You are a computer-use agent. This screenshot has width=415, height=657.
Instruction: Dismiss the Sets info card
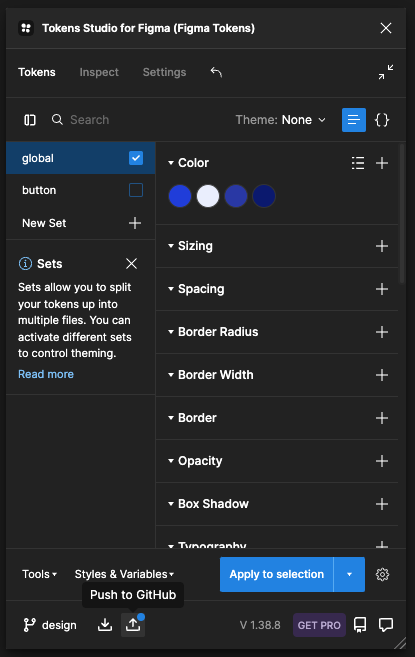[131, 264]
